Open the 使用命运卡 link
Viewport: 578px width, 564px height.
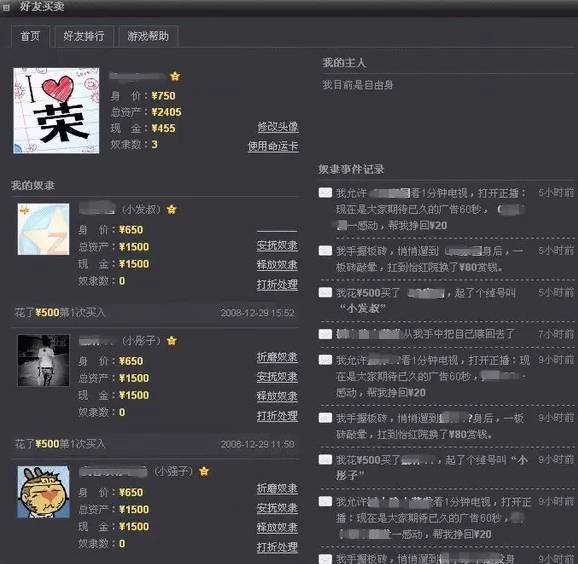273,146
